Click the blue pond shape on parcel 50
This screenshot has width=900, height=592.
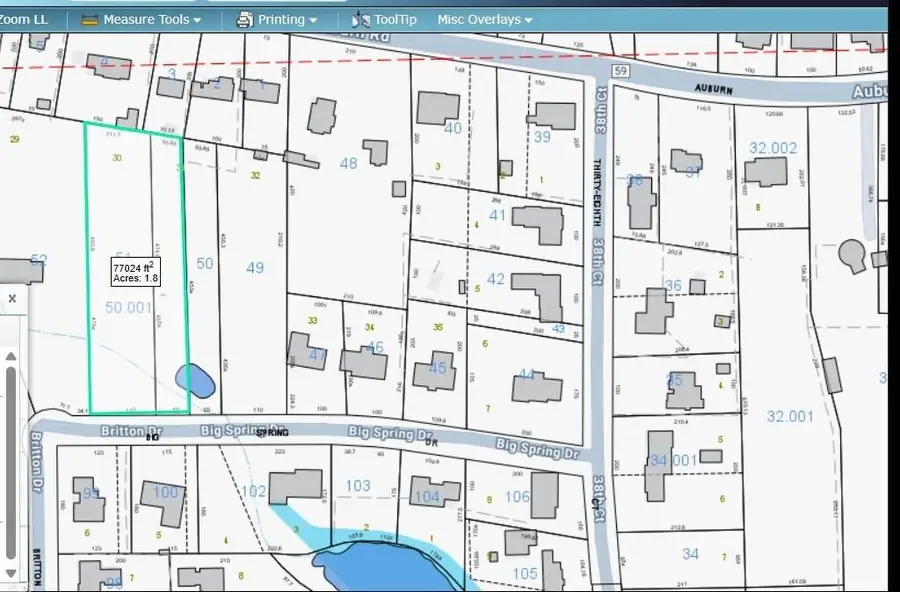(x=193, y=378)
